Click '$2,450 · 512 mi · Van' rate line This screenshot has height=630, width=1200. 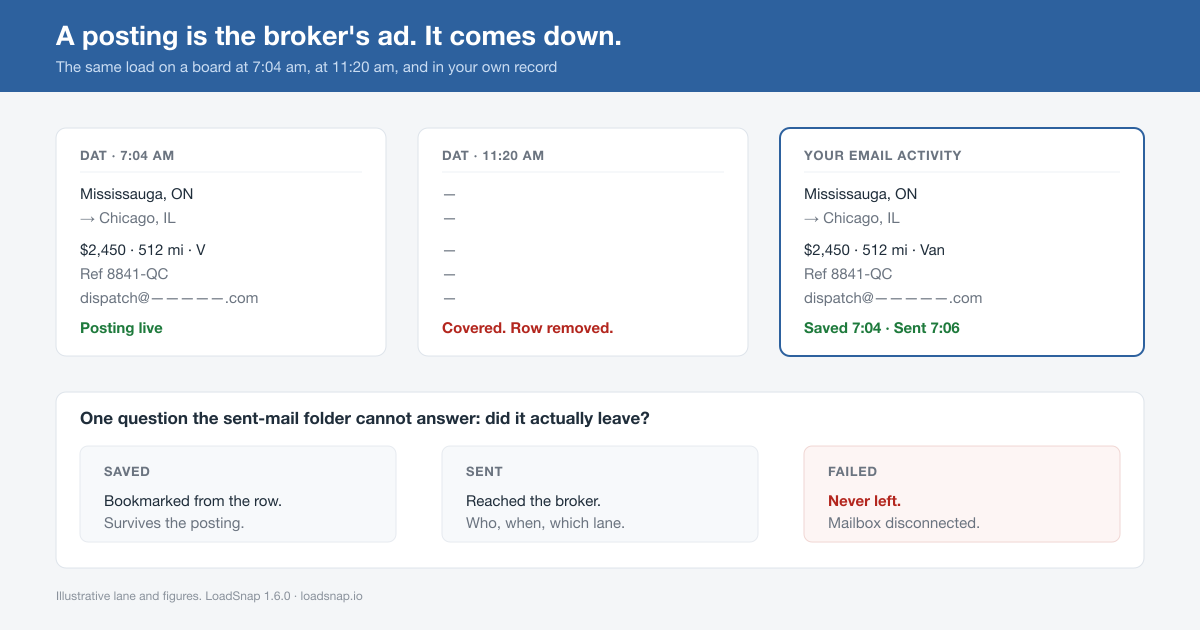pyautogui.click(x=874, y=250)
